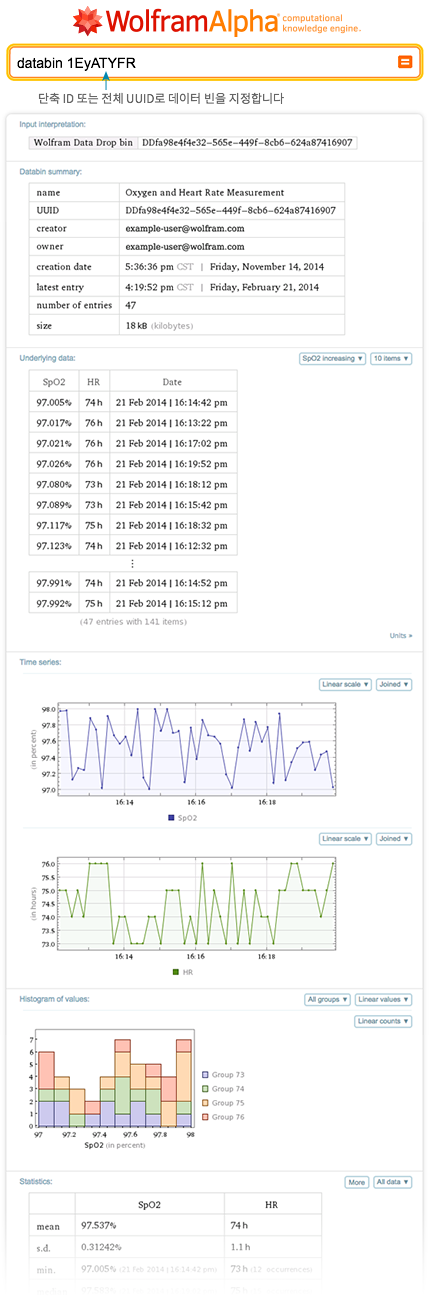
Task: Click the owner row's example-user@wolfram.com
Action: click(185, 248)
